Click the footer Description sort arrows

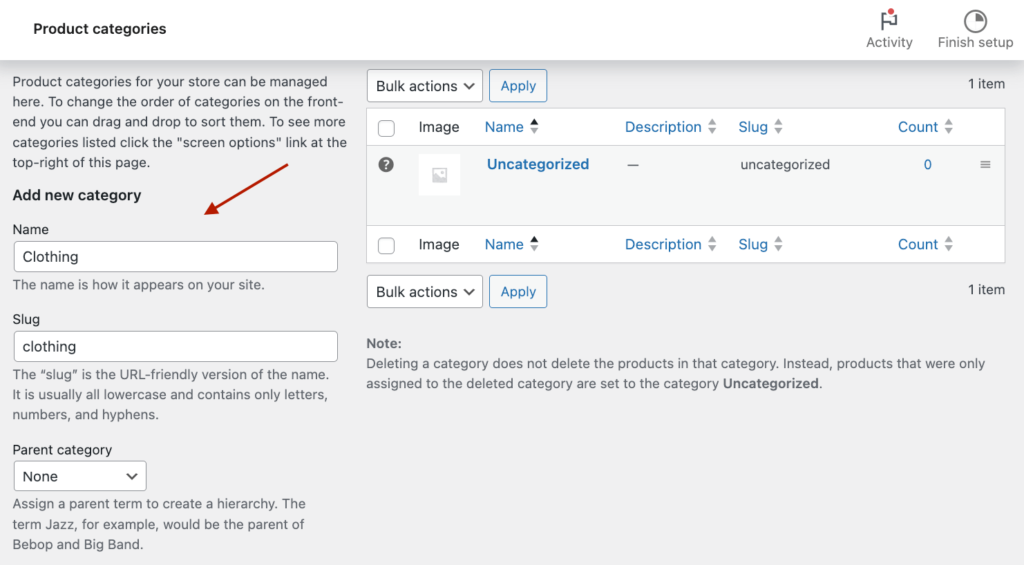click(712, 244)
